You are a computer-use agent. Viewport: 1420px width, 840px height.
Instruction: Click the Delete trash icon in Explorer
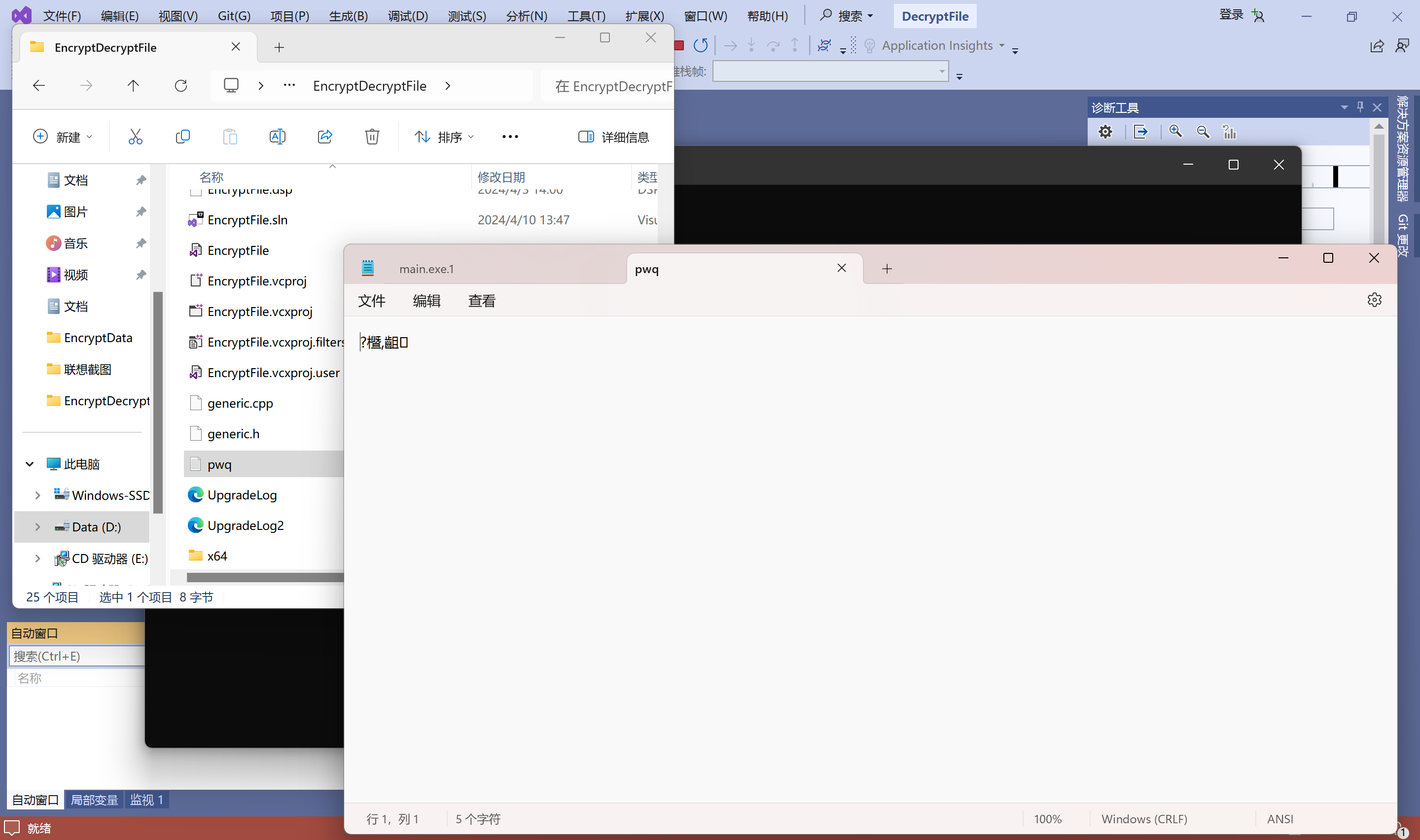point(372,137)
